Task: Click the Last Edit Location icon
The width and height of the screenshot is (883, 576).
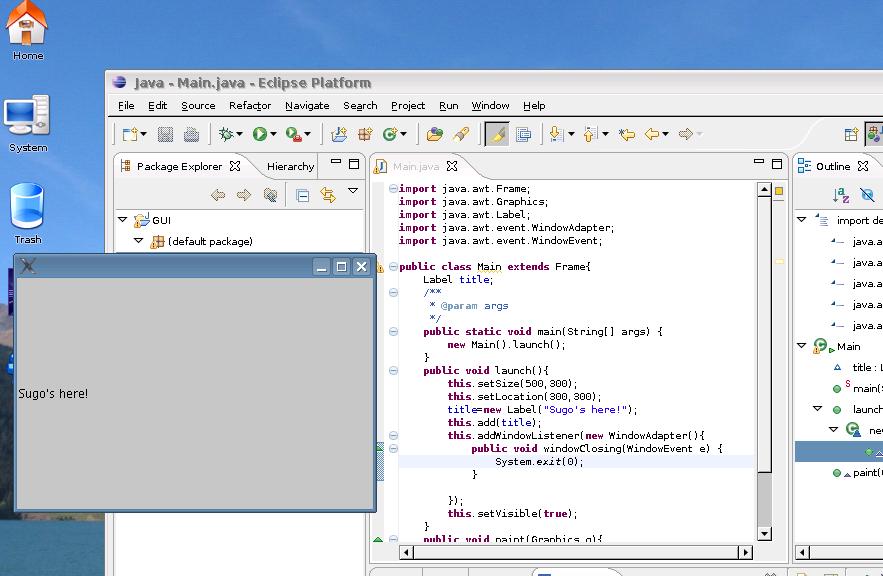Action: [x=627, y=134]
